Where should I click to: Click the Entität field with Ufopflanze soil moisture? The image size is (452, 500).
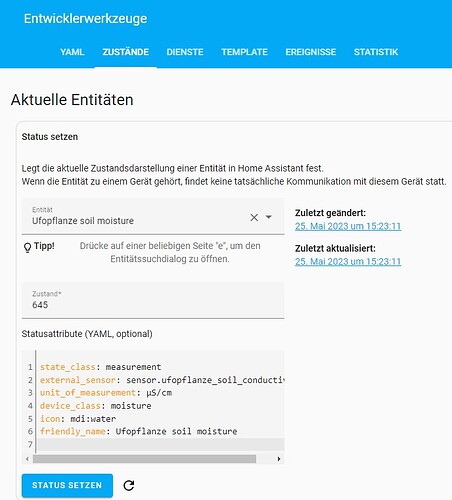pyautogui.click(x=153, y=216)
